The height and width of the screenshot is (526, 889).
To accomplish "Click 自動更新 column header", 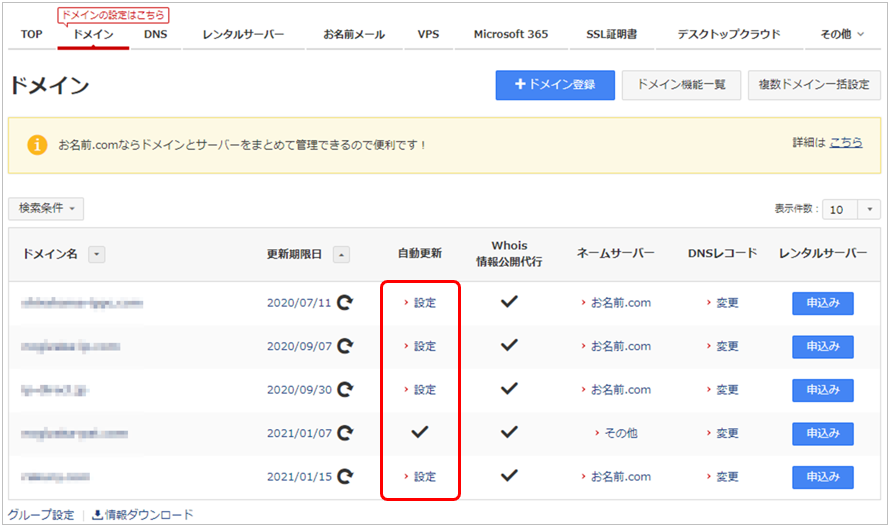I will (x=420, y=253).
